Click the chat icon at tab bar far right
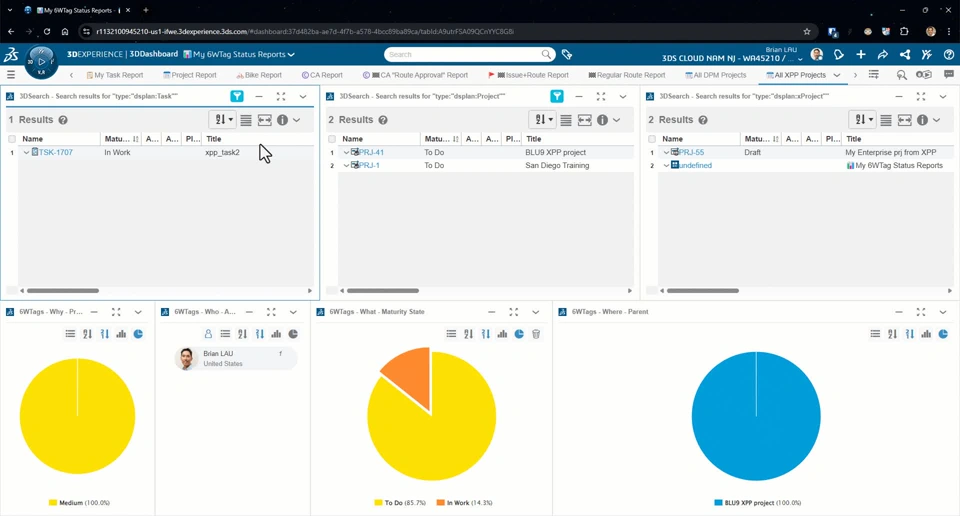The width and height of the screenshot is (960, 516). coord(949,75)
